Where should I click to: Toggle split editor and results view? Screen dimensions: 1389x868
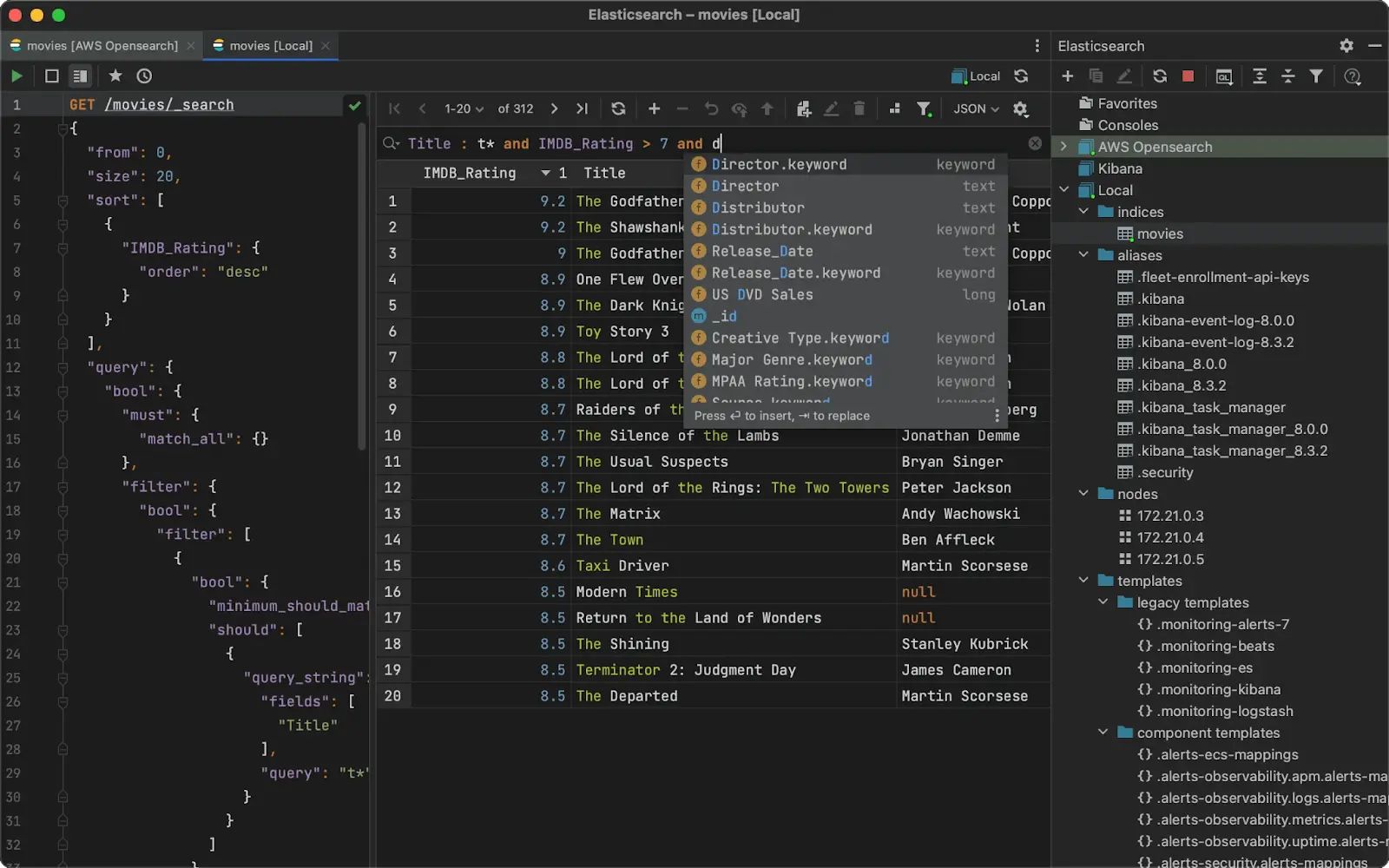tap(80, 76)
